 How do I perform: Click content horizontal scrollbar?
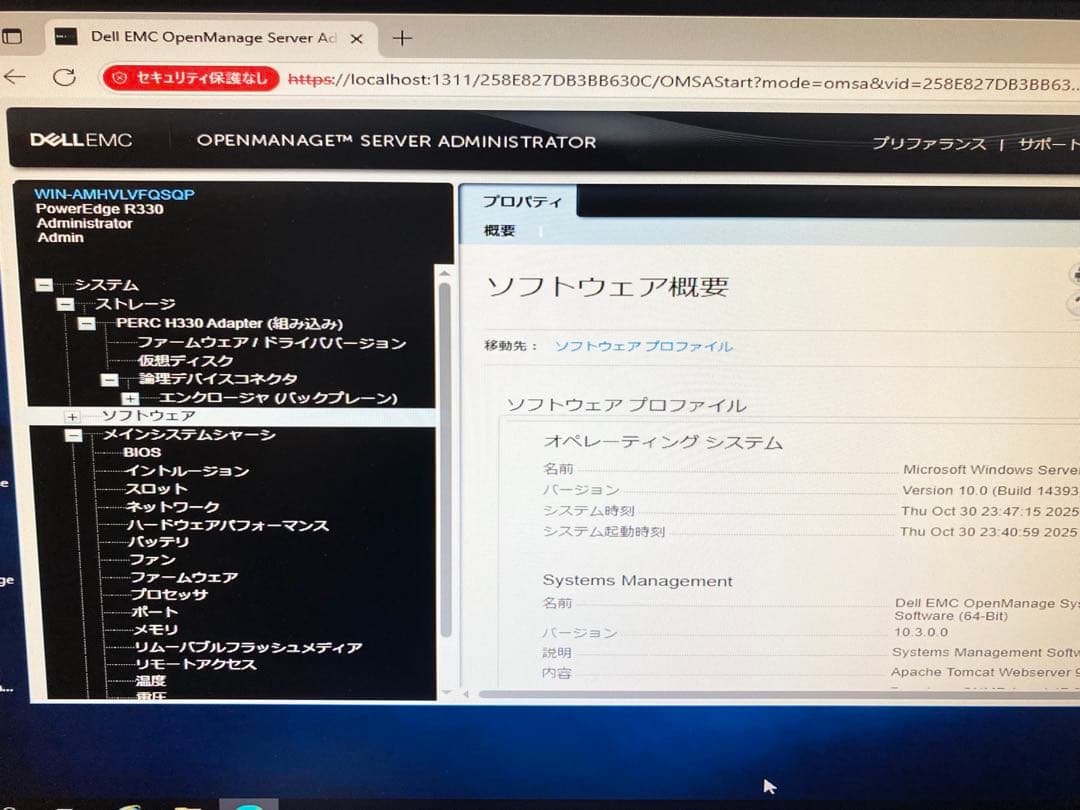click(778, 694)
